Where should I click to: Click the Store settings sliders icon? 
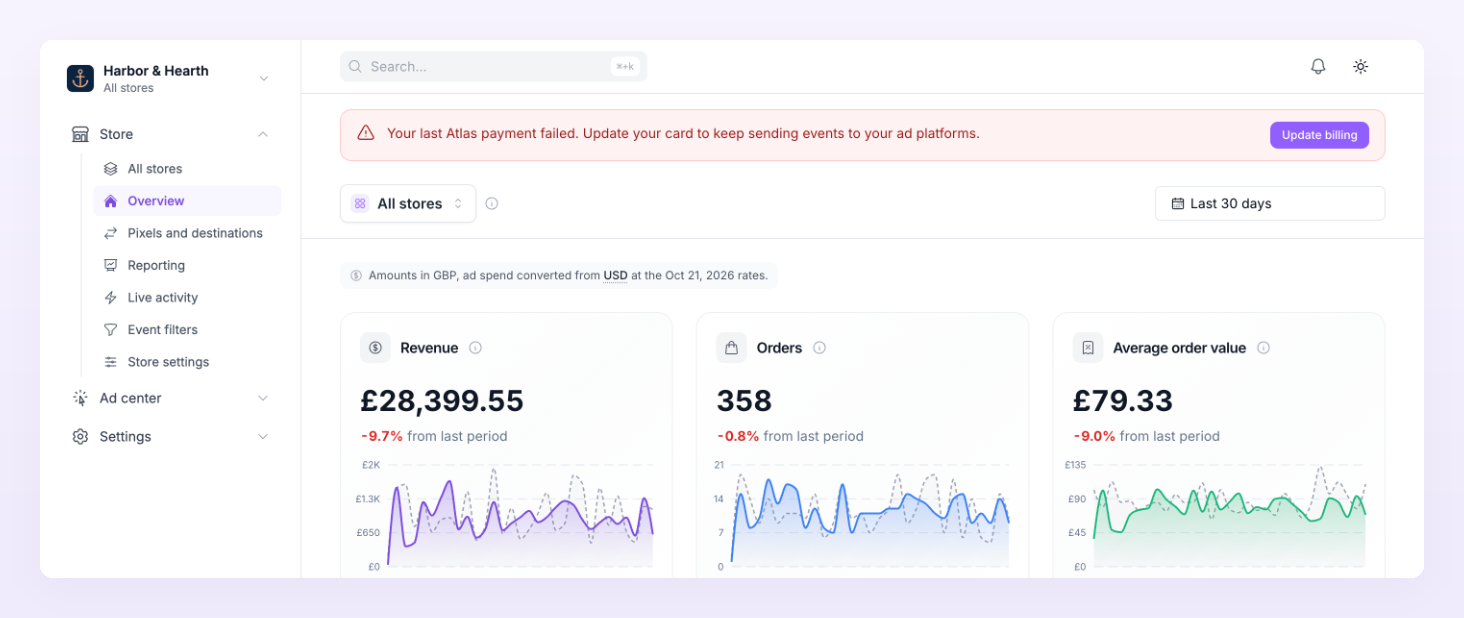[x=111, y=362]
